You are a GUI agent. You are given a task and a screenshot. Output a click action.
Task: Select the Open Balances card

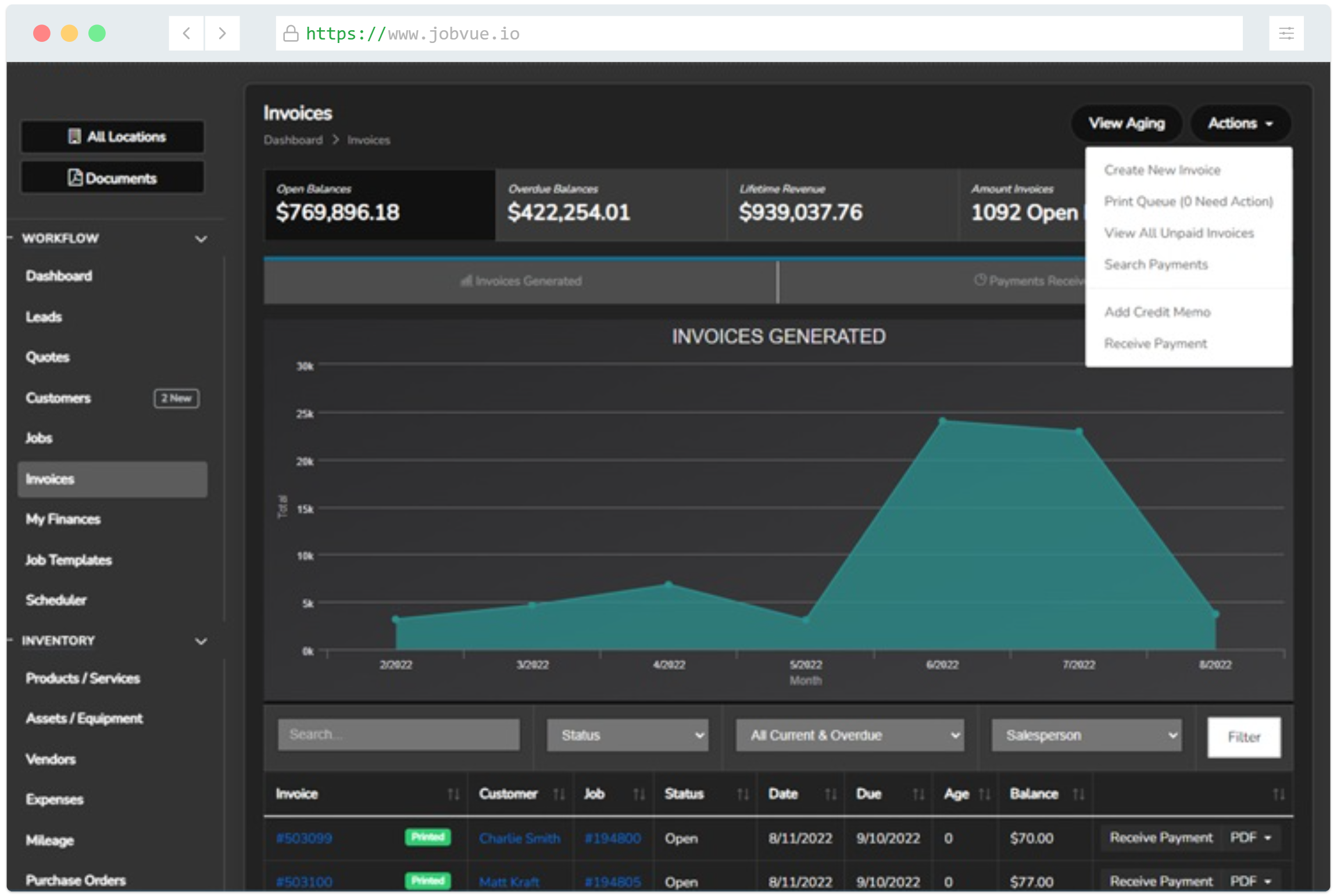[380, 205]
